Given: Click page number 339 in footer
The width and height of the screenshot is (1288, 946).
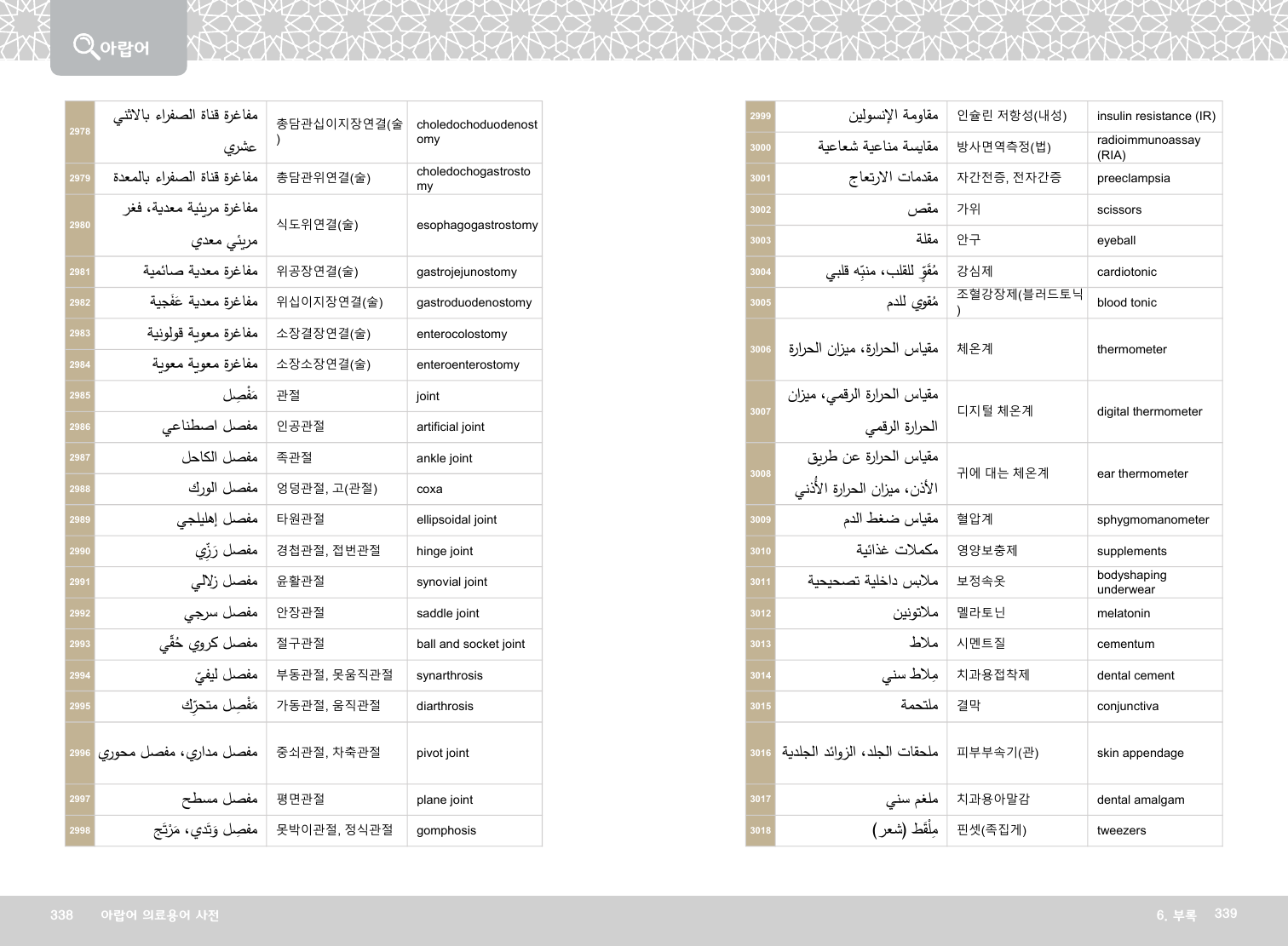Looking at the screenshot, I should pos(1225,914).
